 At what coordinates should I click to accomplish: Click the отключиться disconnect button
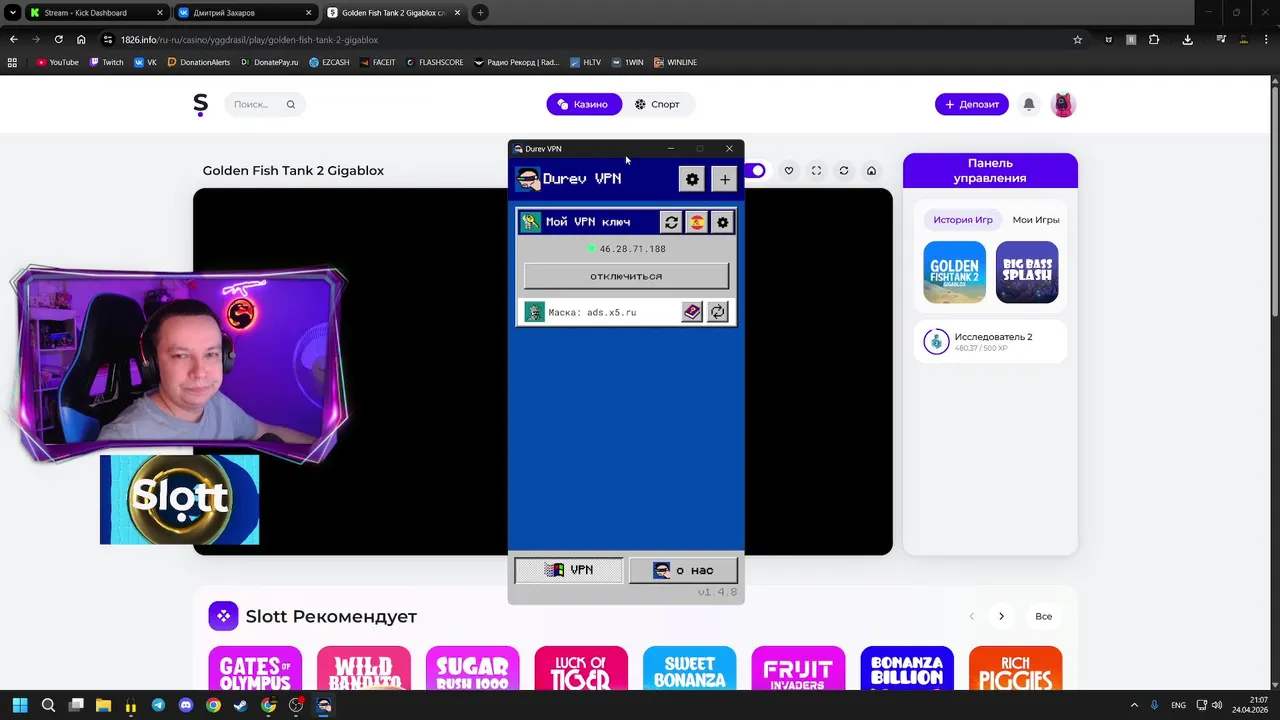626,276
